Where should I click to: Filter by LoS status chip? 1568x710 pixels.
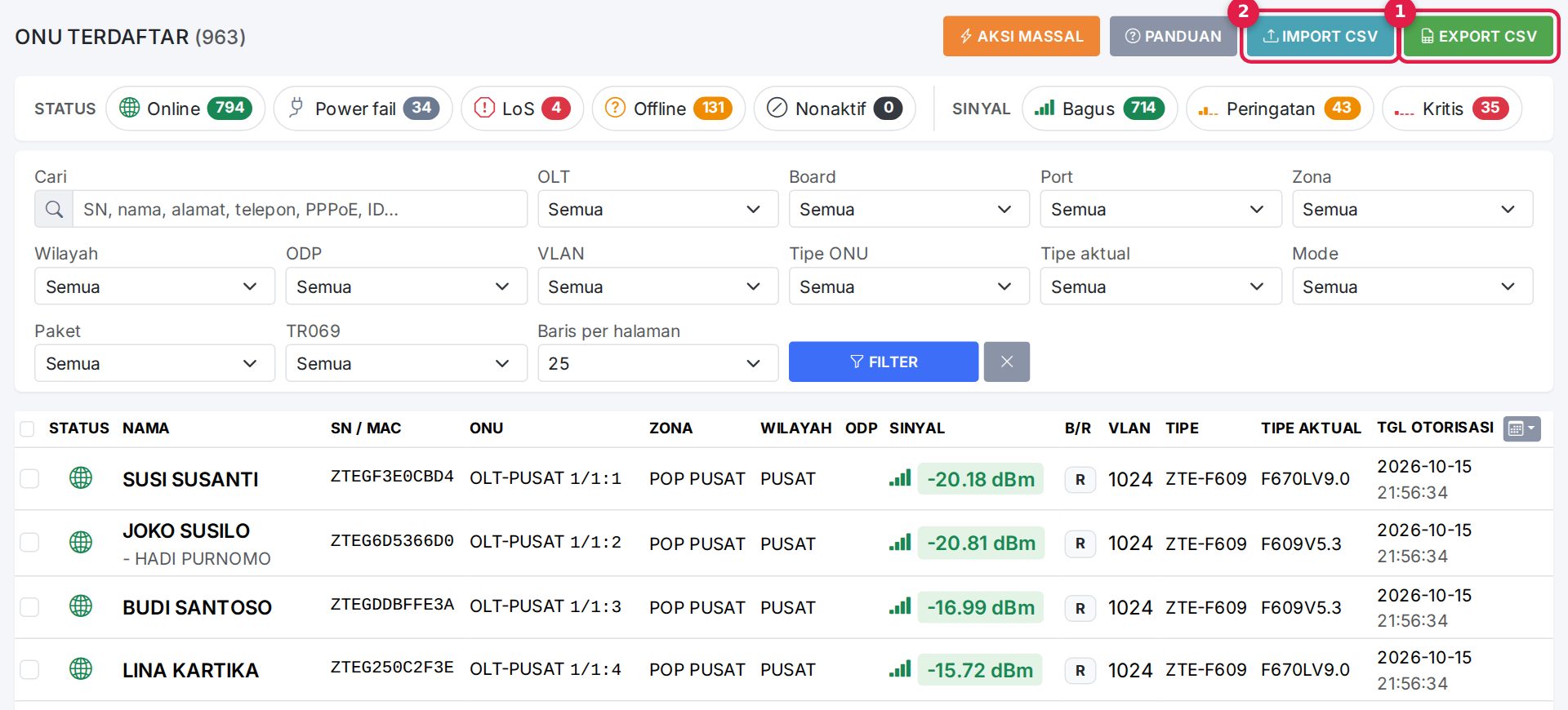[x=522, y=109]
